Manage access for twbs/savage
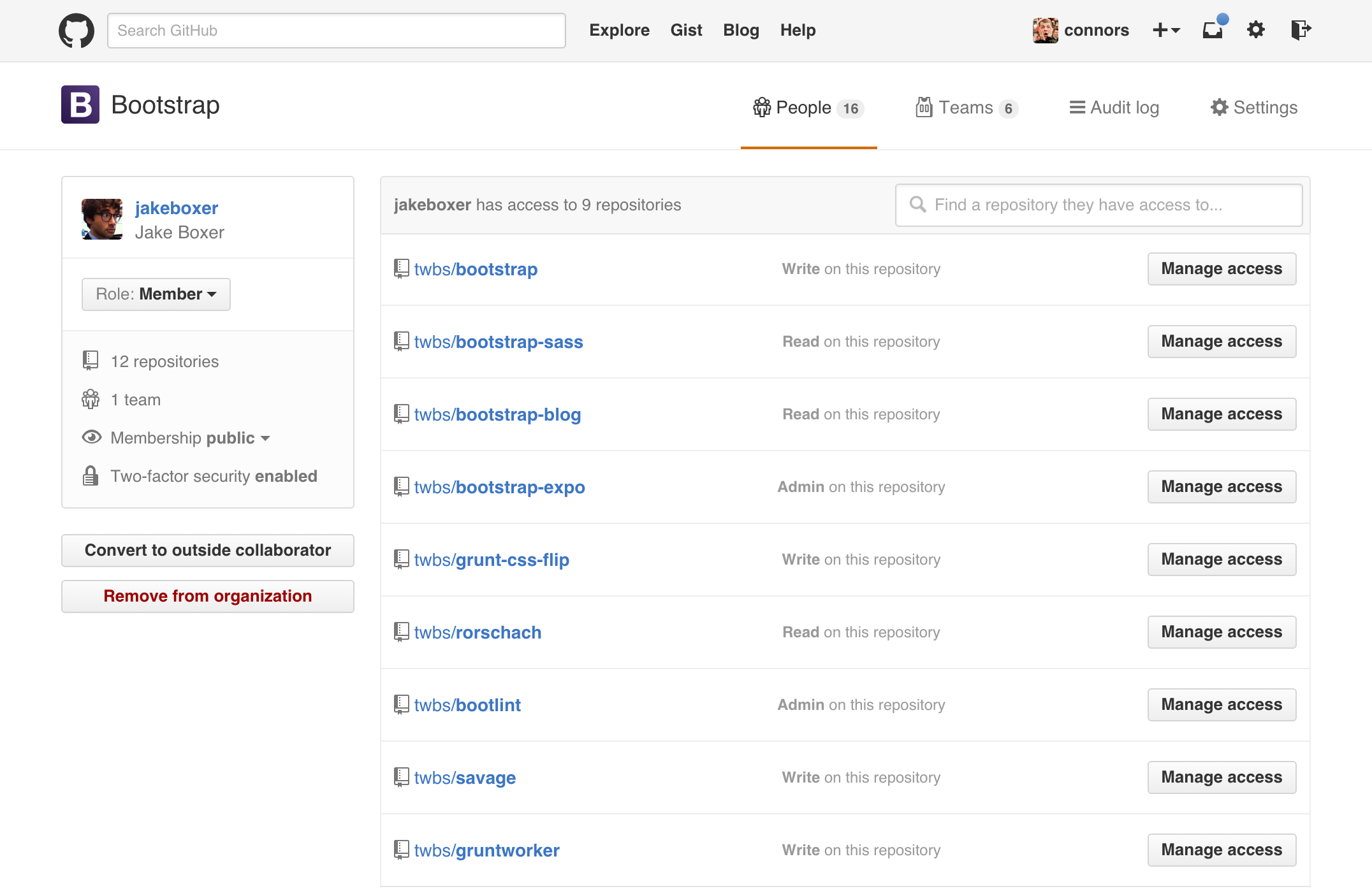 tap(1222, 777)
